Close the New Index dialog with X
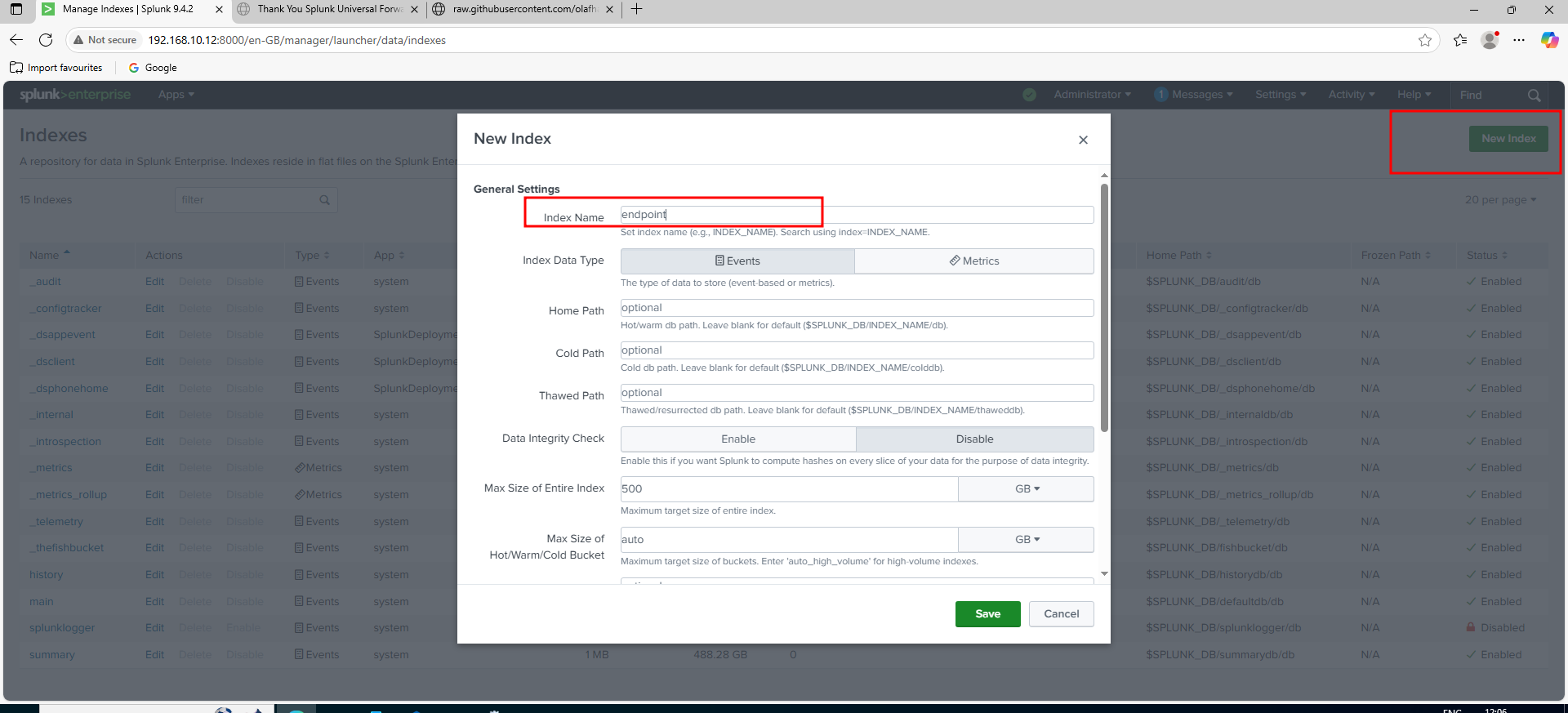Image resolution: width=1568 pixels, height=713 pixels. (x=1083, y=140)
